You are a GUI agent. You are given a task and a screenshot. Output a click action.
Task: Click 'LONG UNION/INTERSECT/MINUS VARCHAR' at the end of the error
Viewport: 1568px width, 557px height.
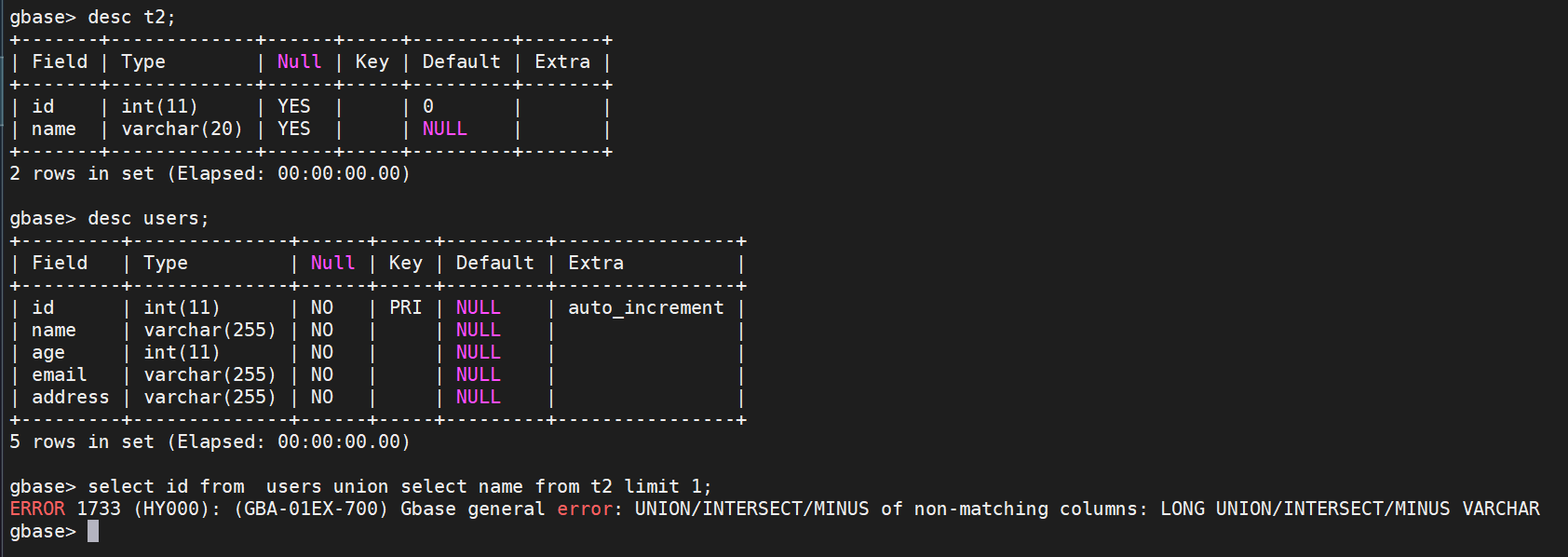pos(1350,509)
